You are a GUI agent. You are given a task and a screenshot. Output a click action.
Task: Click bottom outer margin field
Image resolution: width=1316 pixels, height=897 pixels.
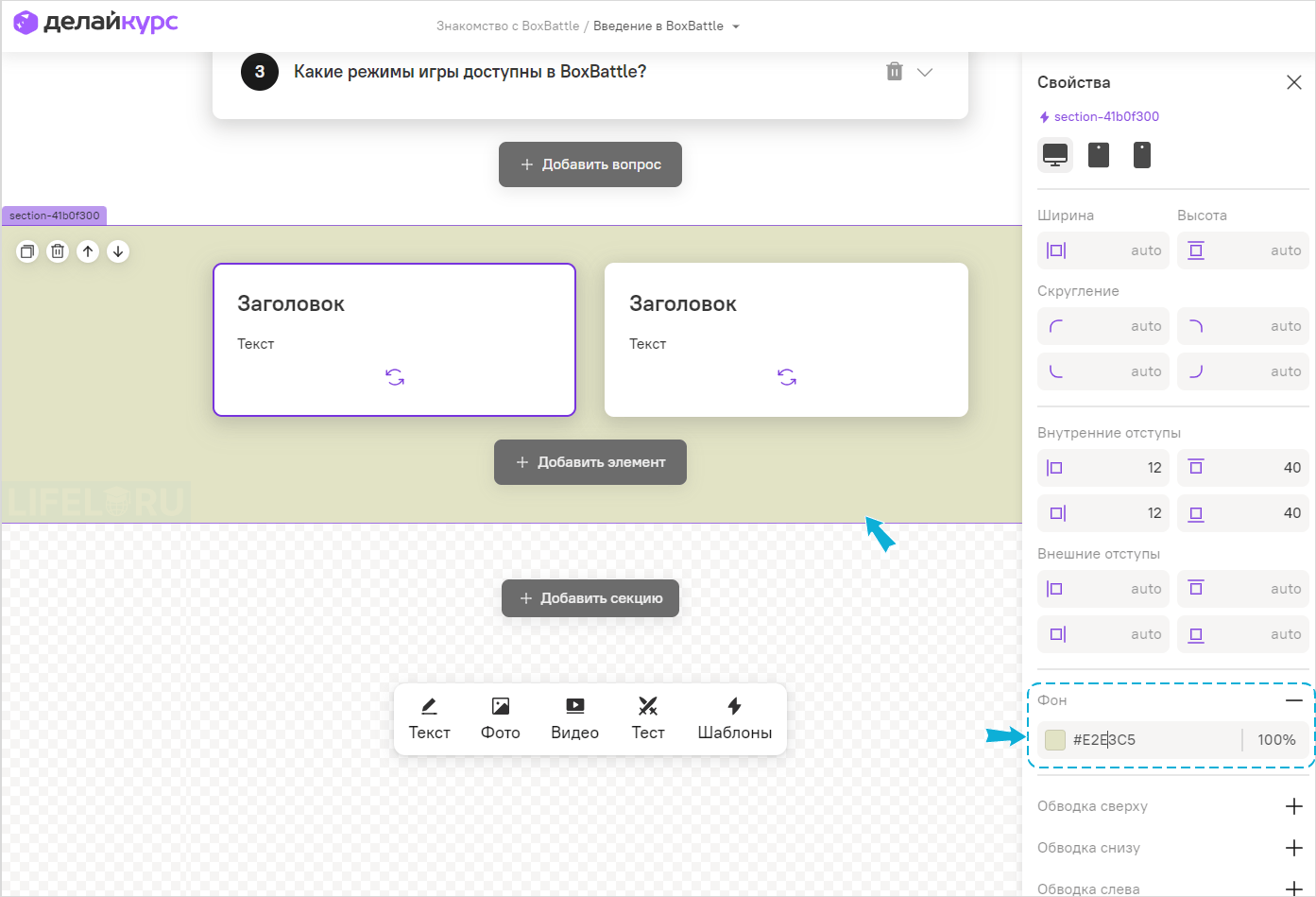[x=1243, y=634]
